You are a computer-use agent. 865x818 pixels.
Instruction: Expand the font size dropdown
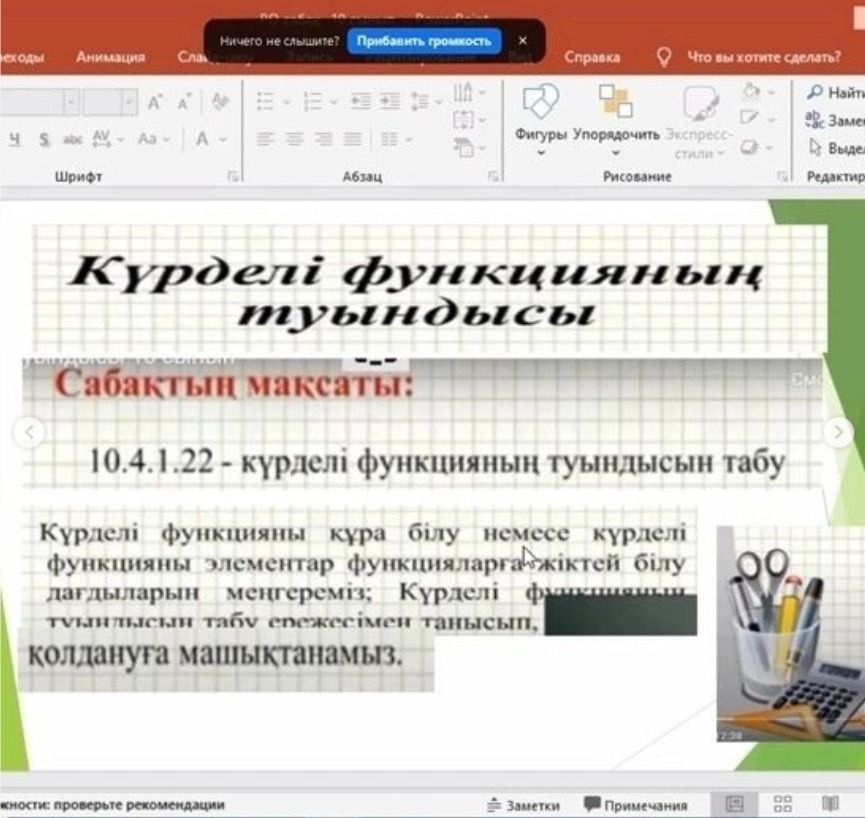coord(130,102)
